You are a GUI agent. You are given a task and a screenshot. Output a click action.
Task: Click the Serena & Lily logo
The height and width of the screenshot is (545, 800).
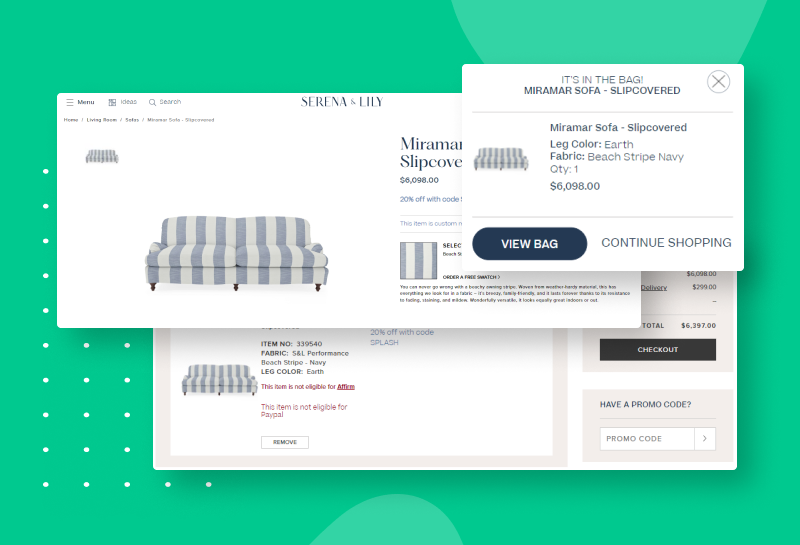[x=342, y=102]
